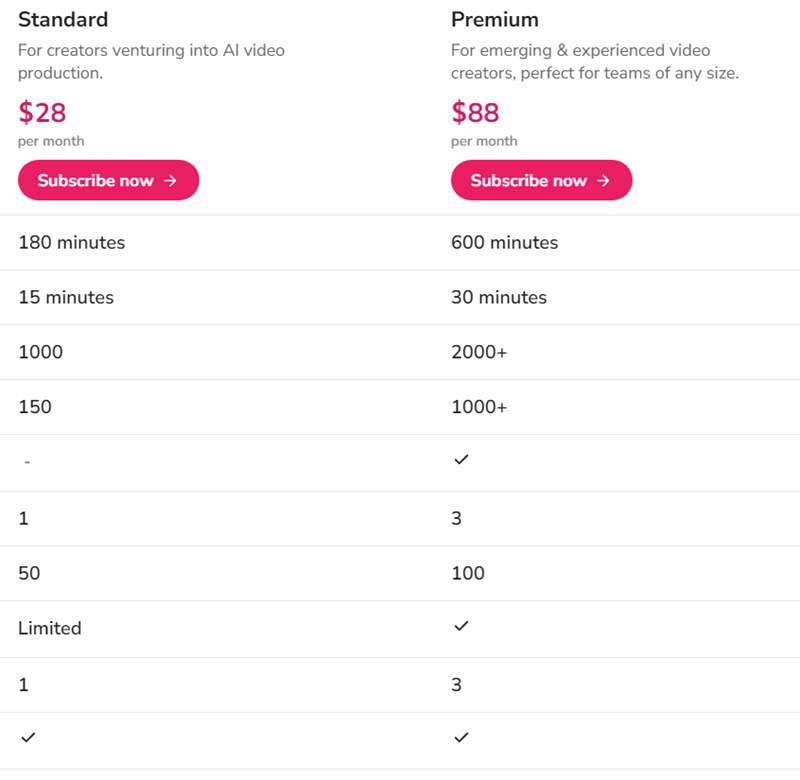Click the arrow icon in Premium's Subscribe button
This screenshot has height=780, width=800.
[603, 181]
